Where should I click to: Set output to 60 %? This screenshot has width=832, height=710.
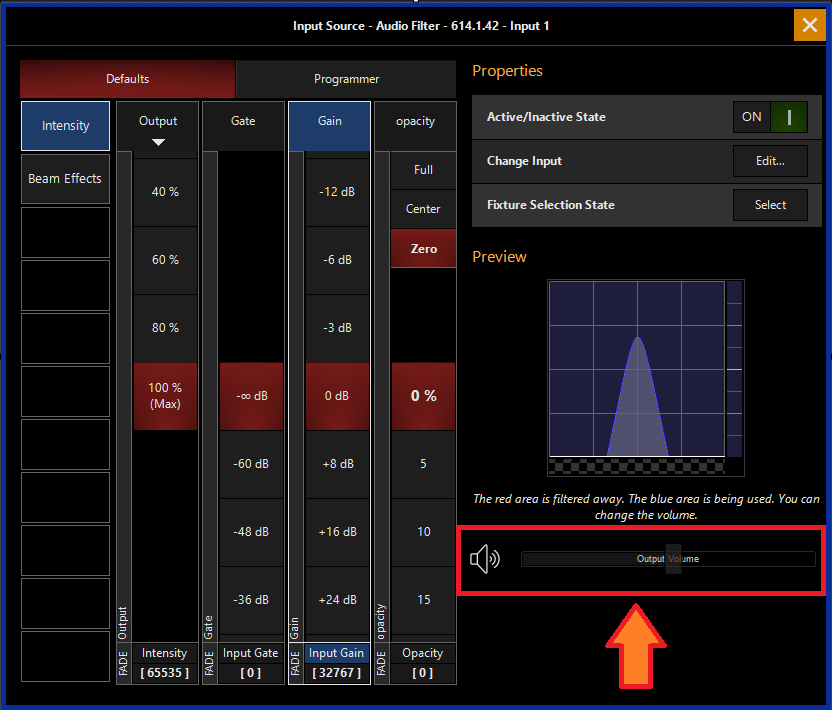(165, 260)
